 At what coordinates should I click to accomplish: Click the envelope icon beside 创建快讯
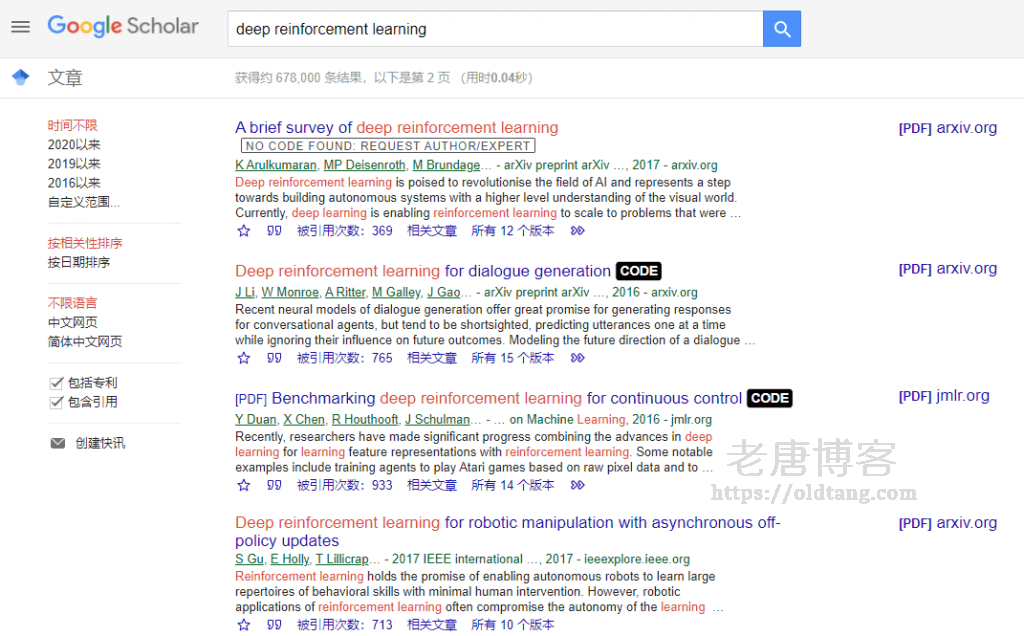coord(57,442)
